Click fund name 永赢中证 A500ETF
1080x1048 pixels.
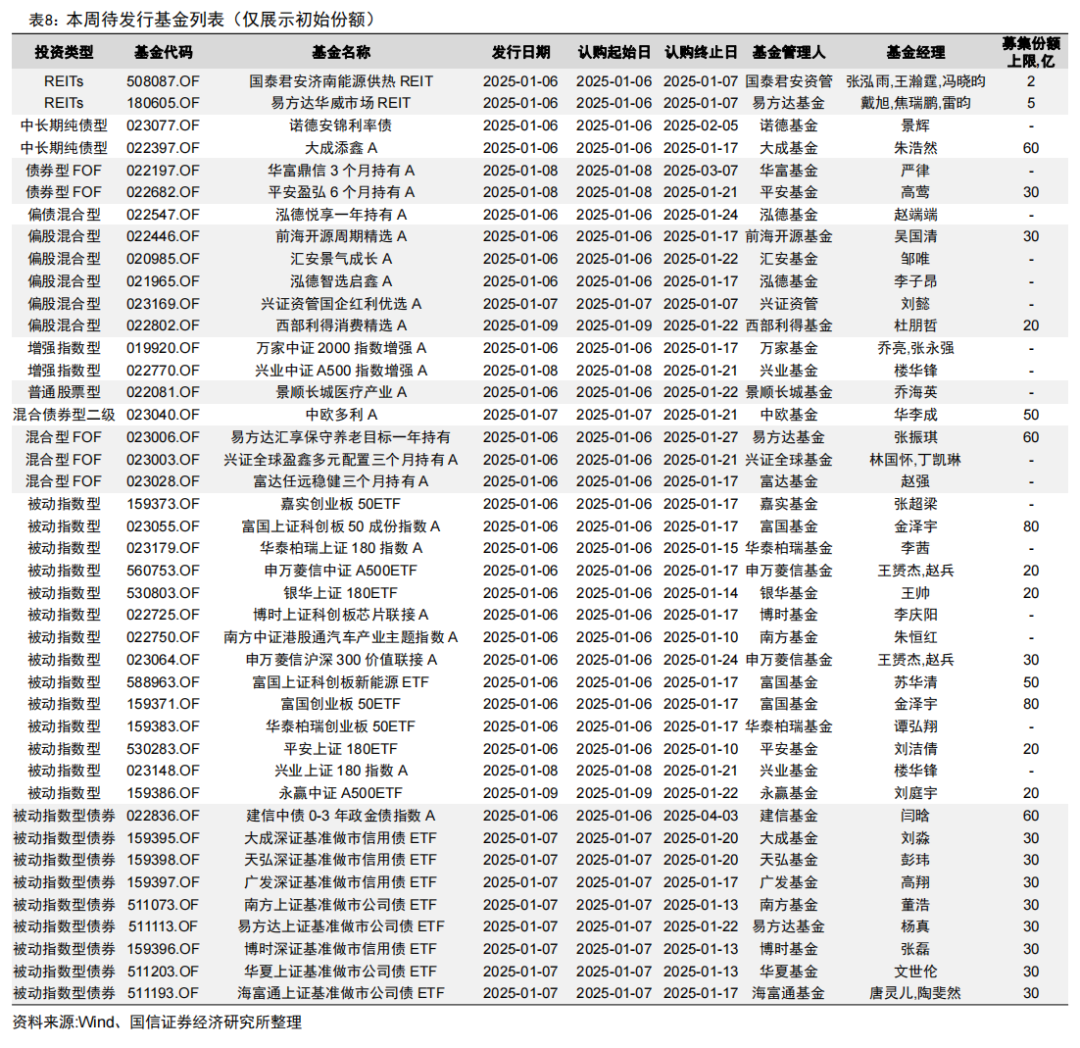coord(341,793)
